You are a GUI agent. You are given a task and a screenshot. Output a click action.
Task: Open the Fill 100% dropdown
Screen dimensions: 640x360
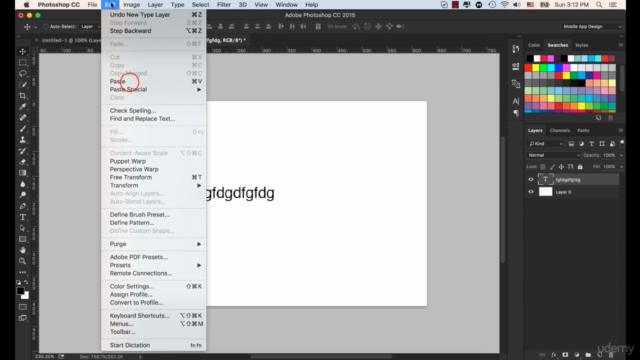coord(622,167)
